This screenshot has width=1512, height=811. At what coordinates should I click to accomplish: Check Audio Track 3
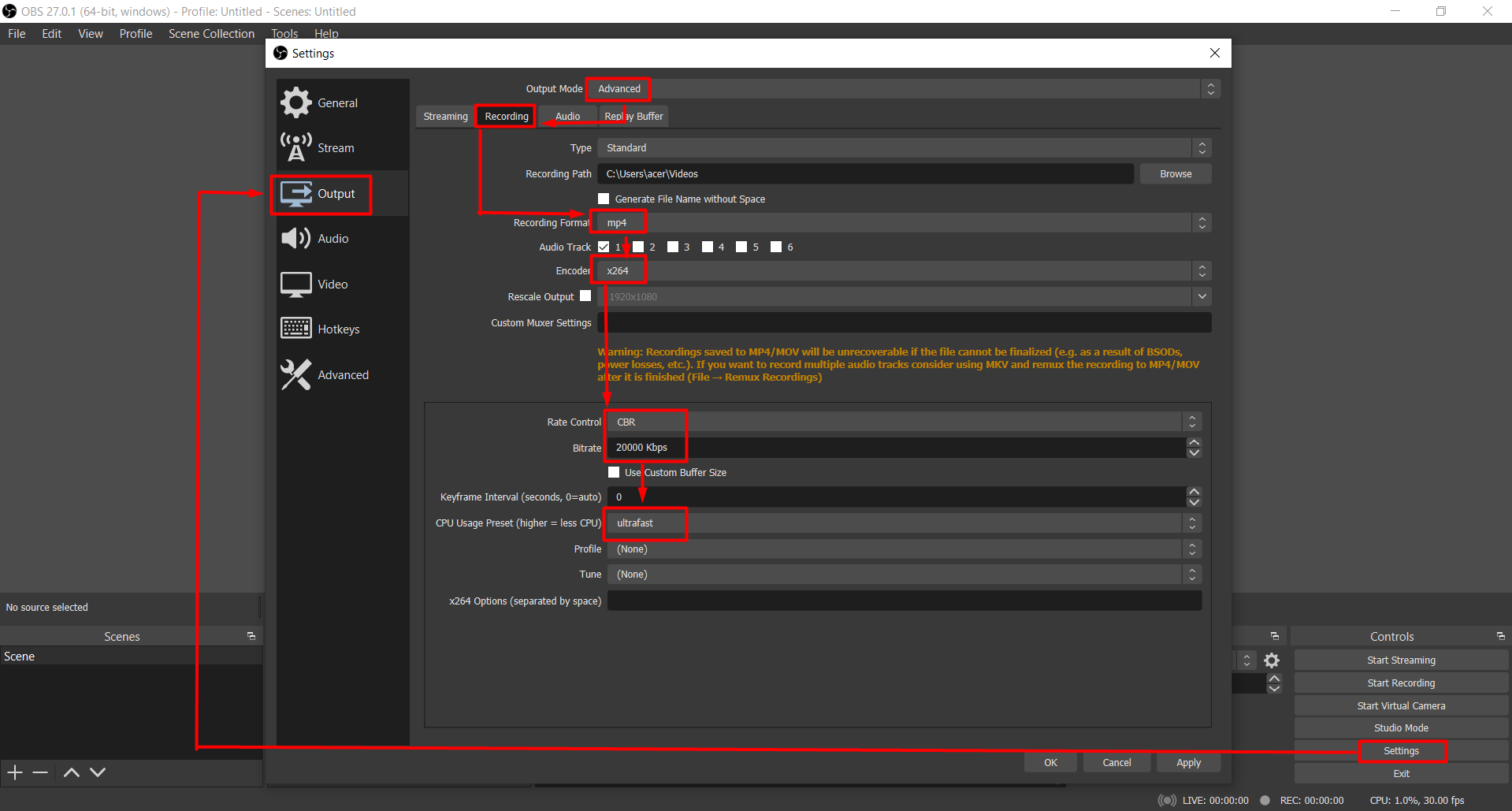[x=673, y=247]
